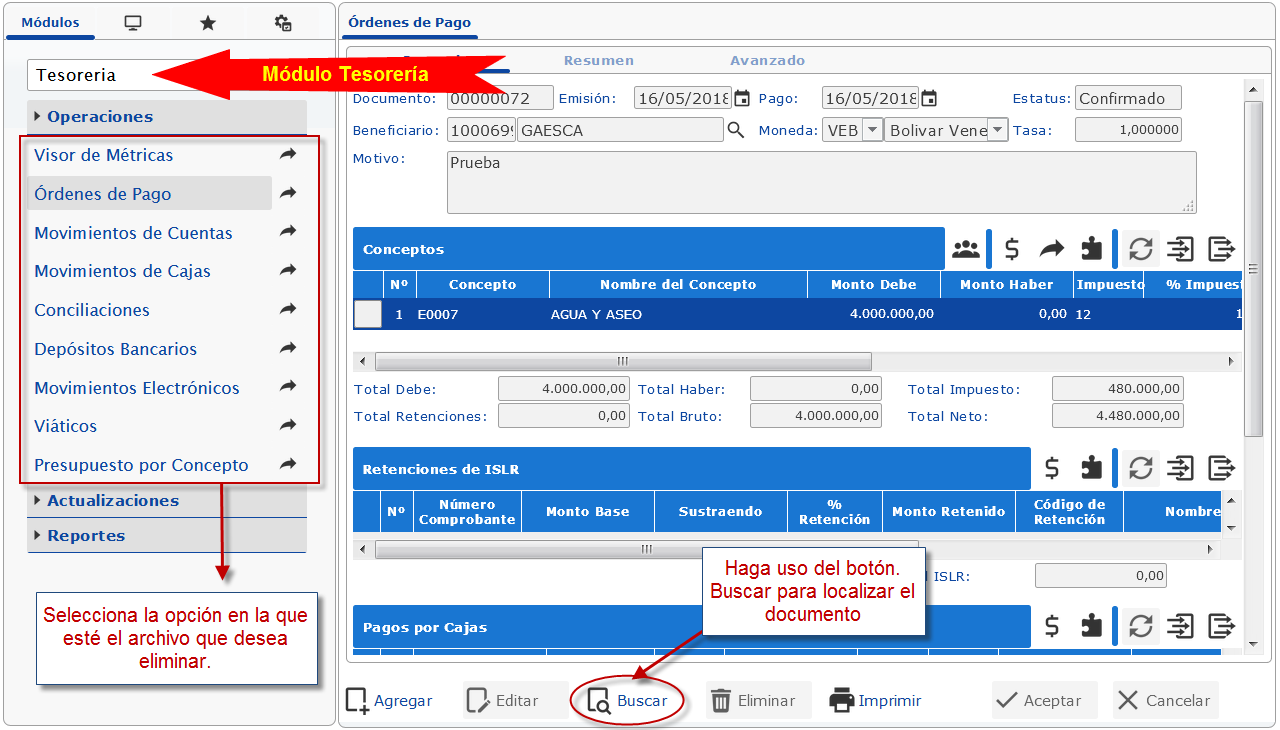The height and width of the screenshot is (730, 1280).
Task: Click the Agregar button
Action: click(x=390, y=700)
